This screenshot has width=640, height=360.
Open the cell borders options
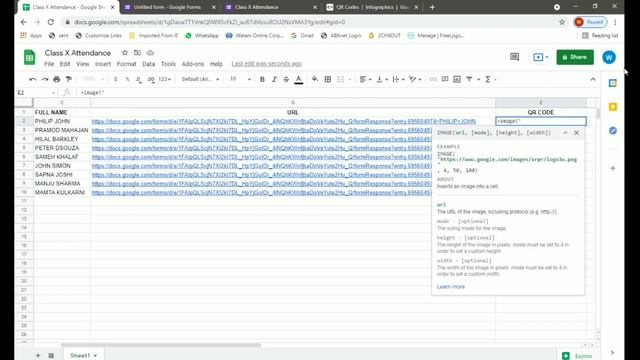click(x=327, y=79)
